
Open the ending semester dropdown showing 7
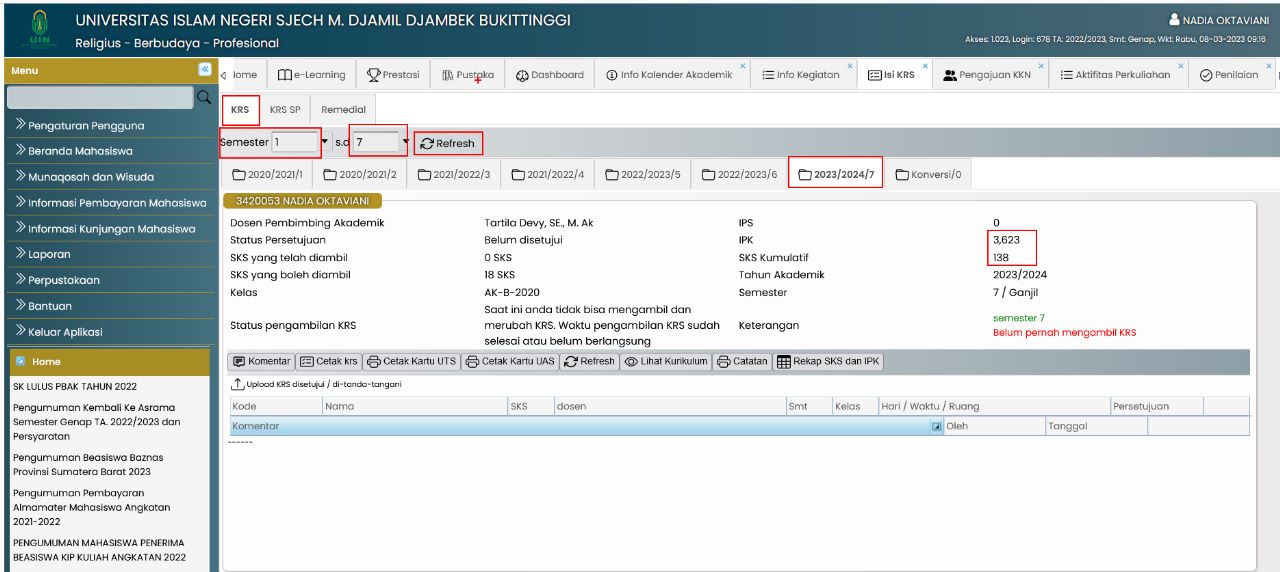pos(405,143)
